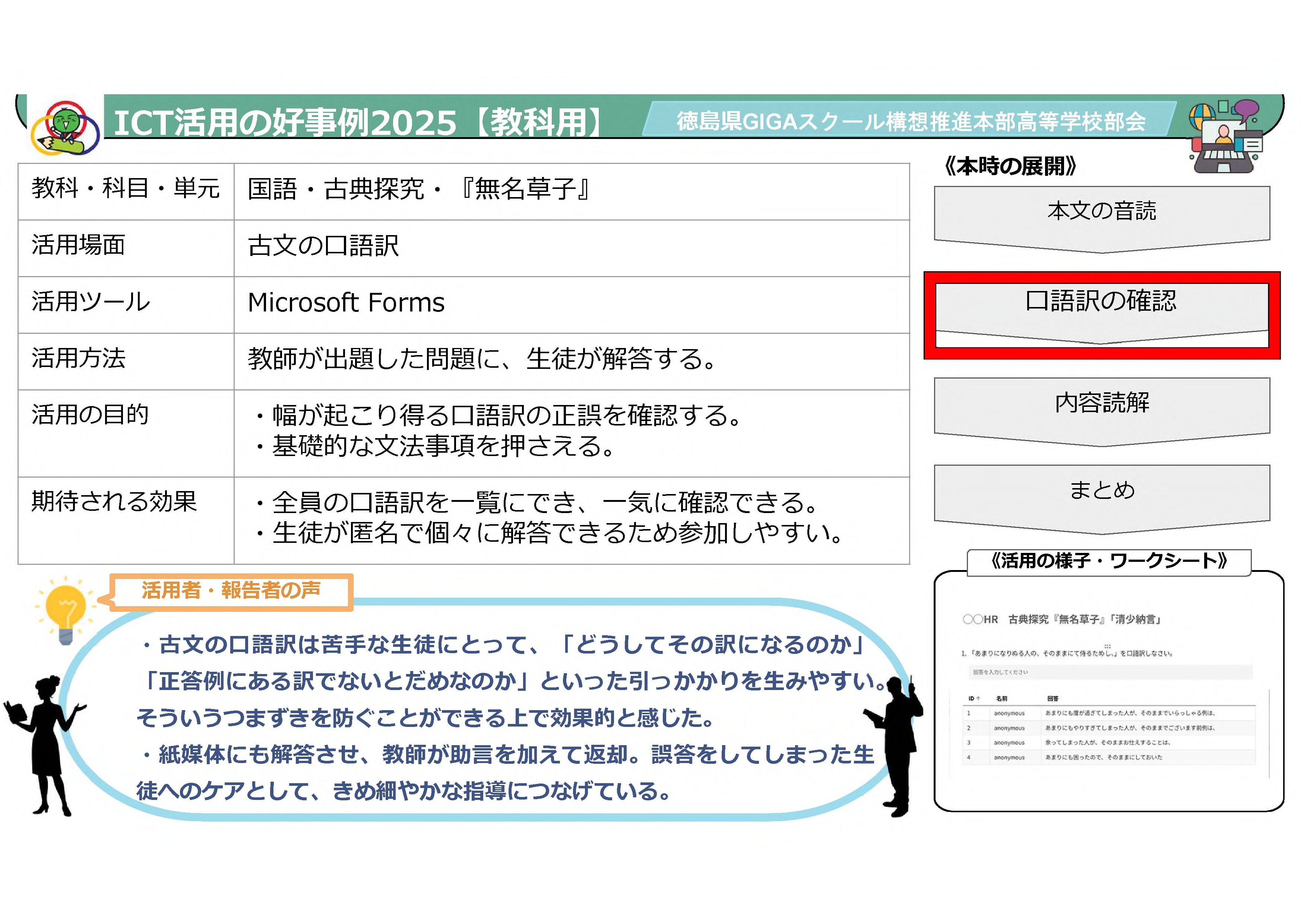Click the drag handle dots above question 1
This screenshot has height=924, width=1307.
[x=1107, y=646]
